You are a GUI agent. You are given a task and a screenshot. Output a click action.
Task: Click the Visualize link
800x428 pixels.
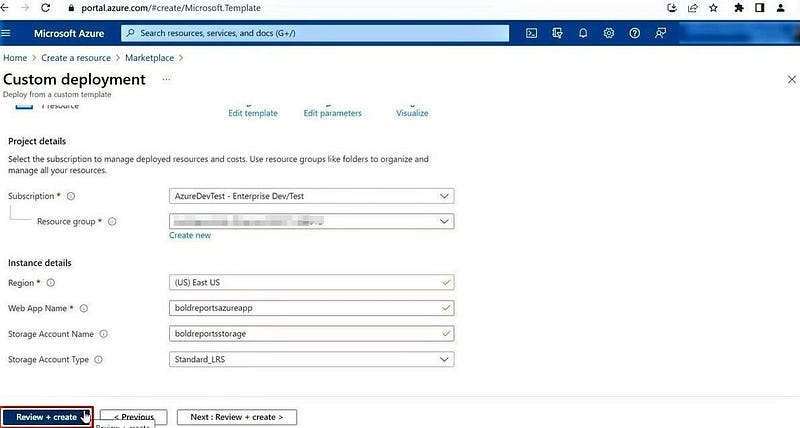coord(412,113)
